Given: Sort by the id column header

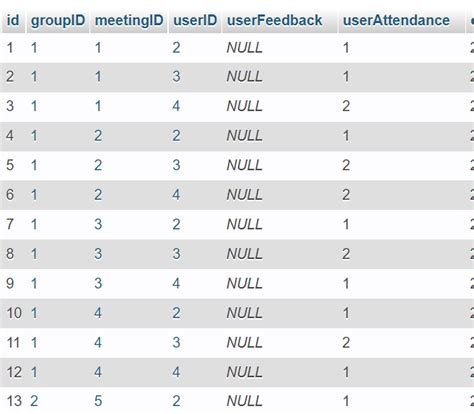Looking at the screenshot, I should [x=13, y=21].
